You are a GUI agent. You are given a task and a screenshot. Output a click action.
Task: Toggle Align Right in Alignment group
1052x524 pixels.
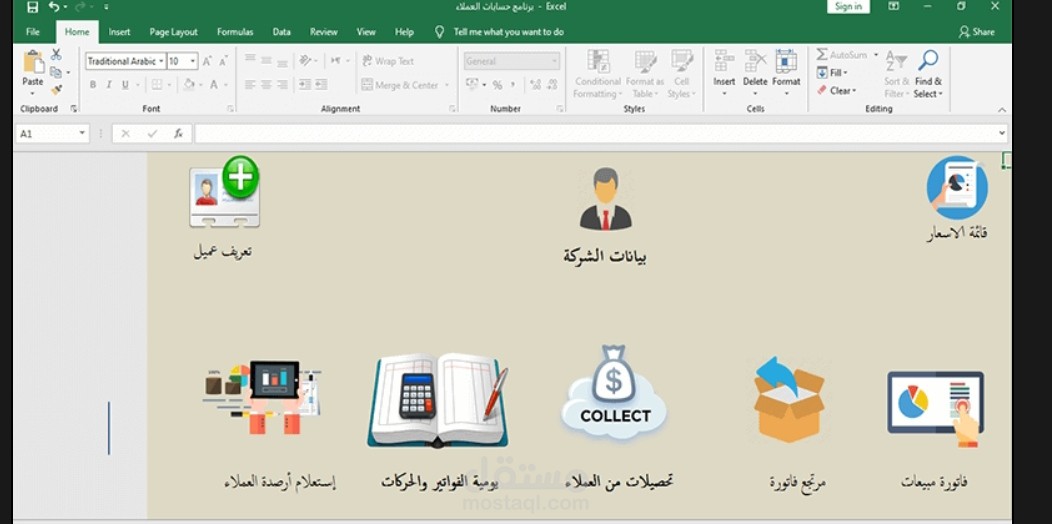click(x=282, y=85)
